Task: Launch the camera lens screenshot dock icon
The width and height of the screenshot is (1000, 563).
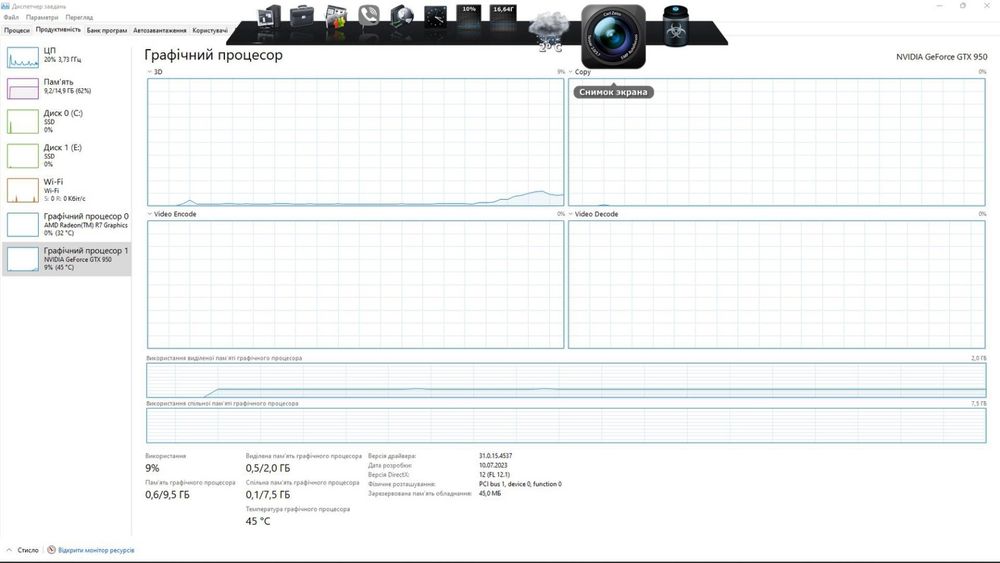Action: point(613,36)
